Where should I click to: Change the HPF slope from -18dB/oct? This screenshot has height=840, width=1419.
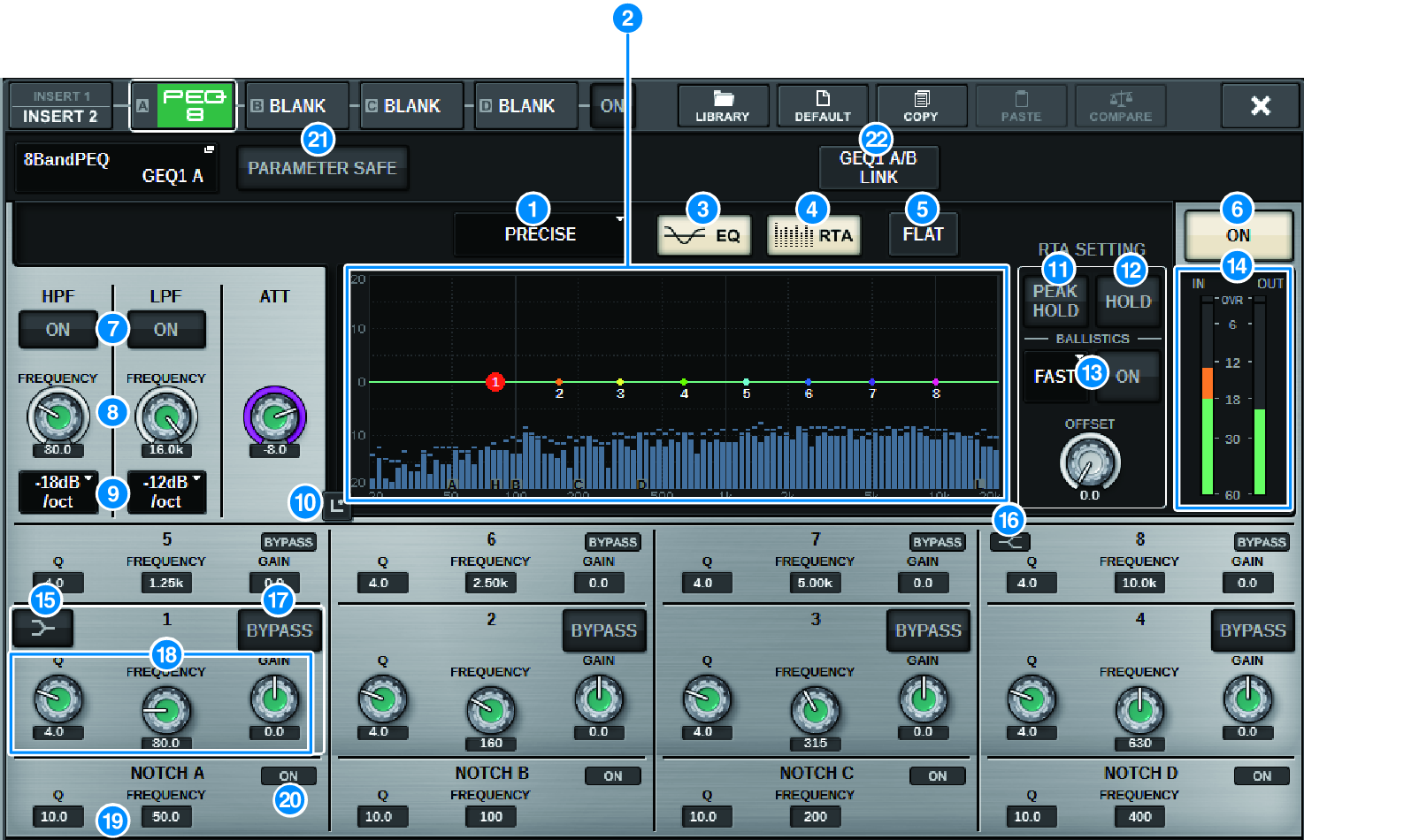[x=58, y=493]
